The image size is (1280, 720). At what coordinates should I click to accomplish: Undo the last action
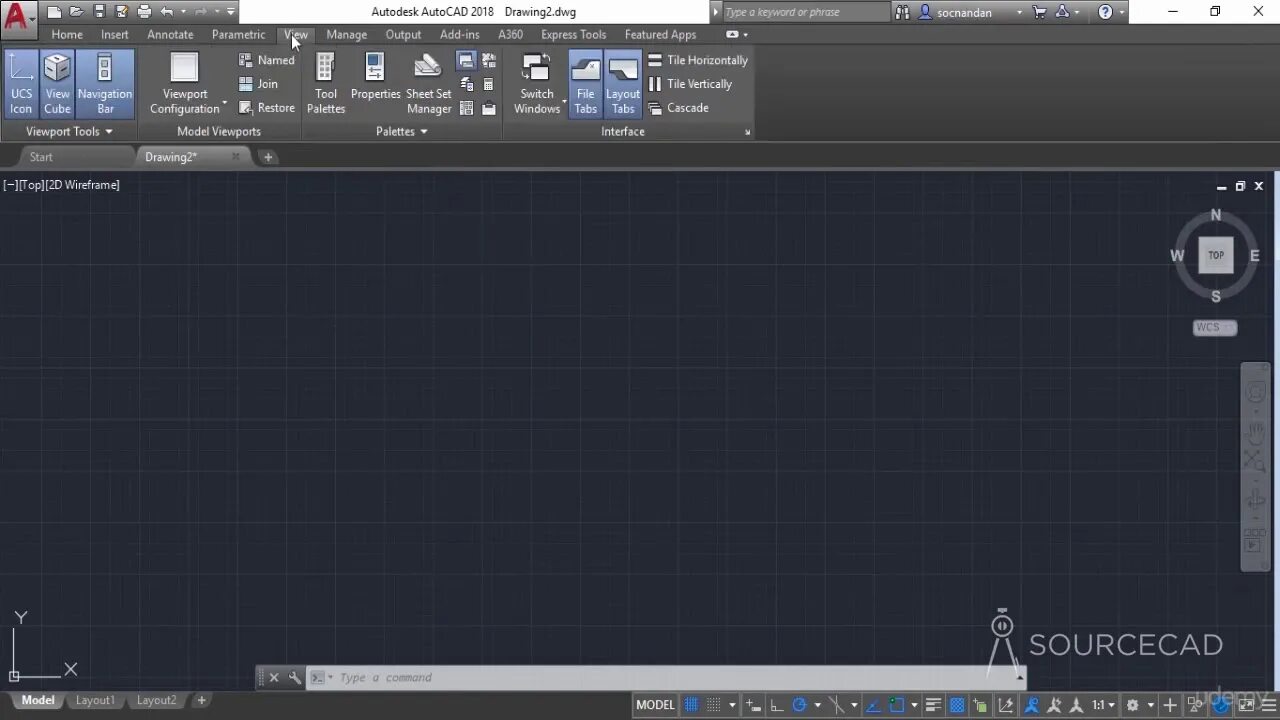click(167, 12)
